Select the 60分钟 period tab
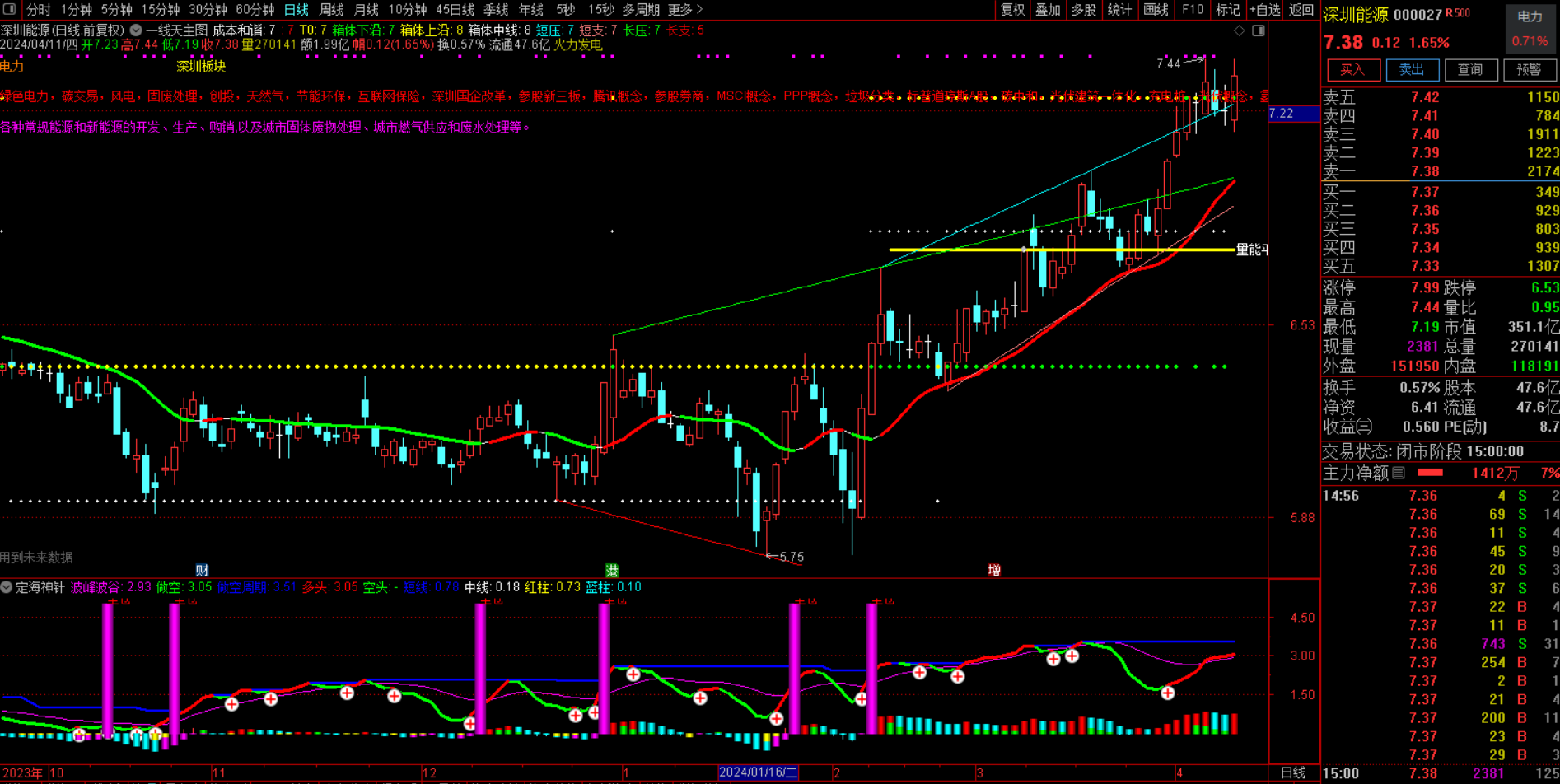1560x784 pixels. pos(255,9)
